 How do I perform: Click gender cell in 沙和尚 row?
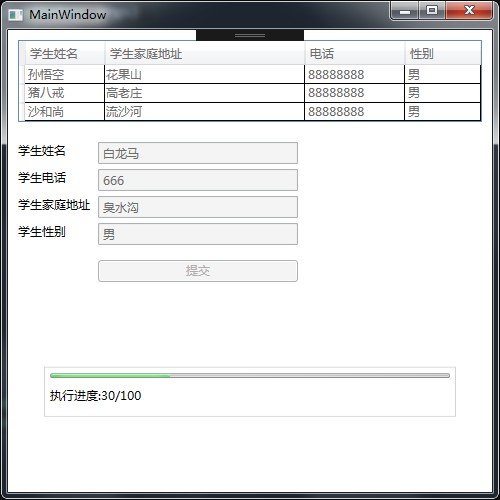point(442,112)
